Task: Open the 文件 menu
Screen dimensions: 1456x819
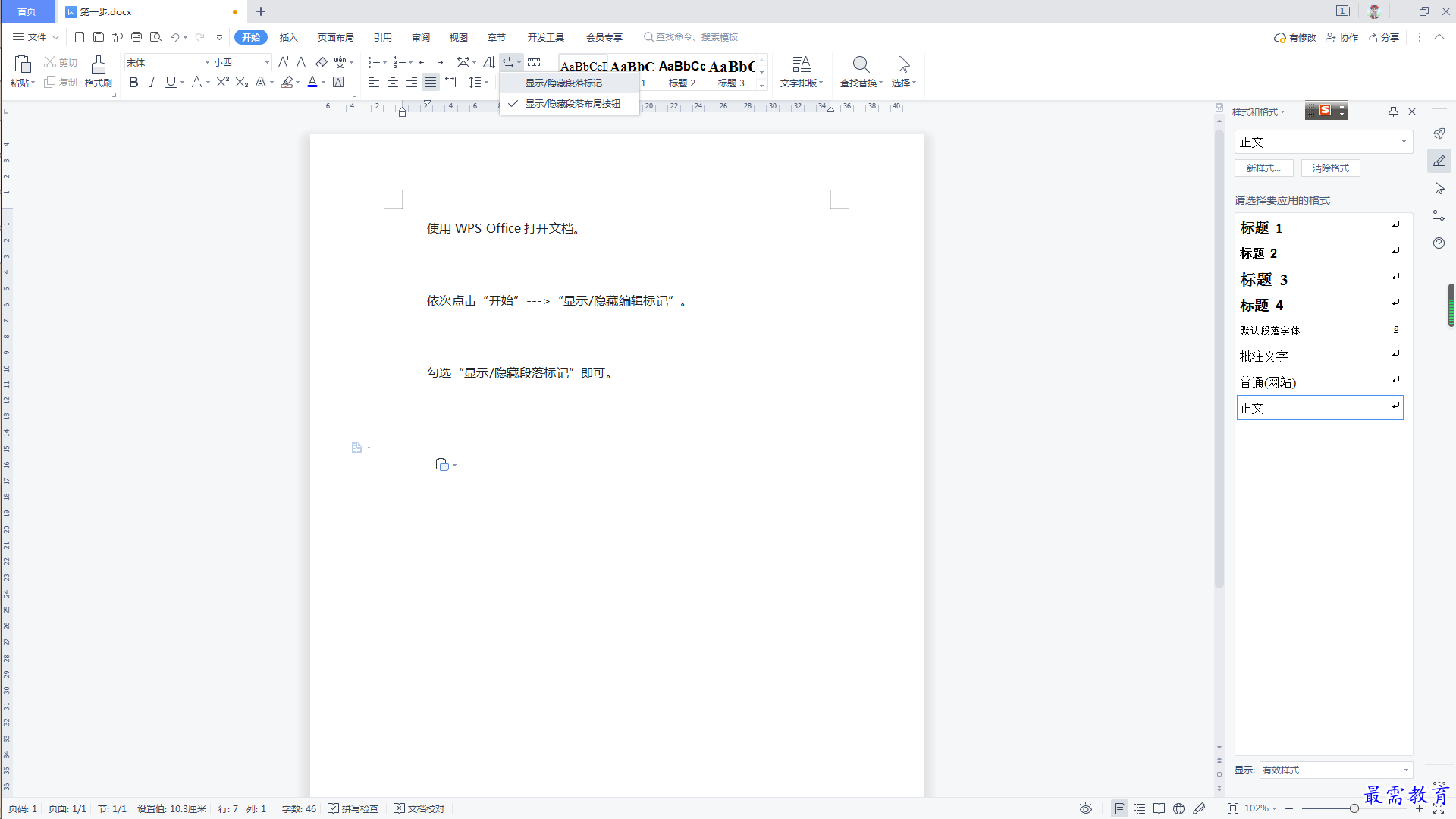Action: click(36, 37)
